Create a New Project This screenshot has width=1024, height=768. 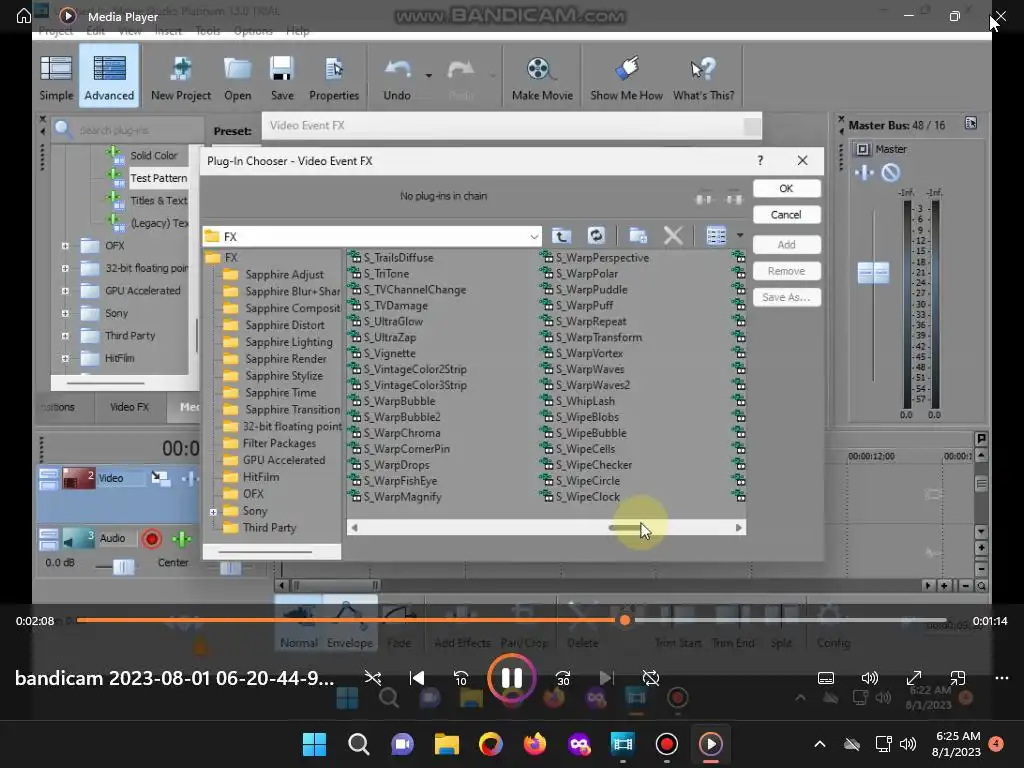[x=181, y=78]
